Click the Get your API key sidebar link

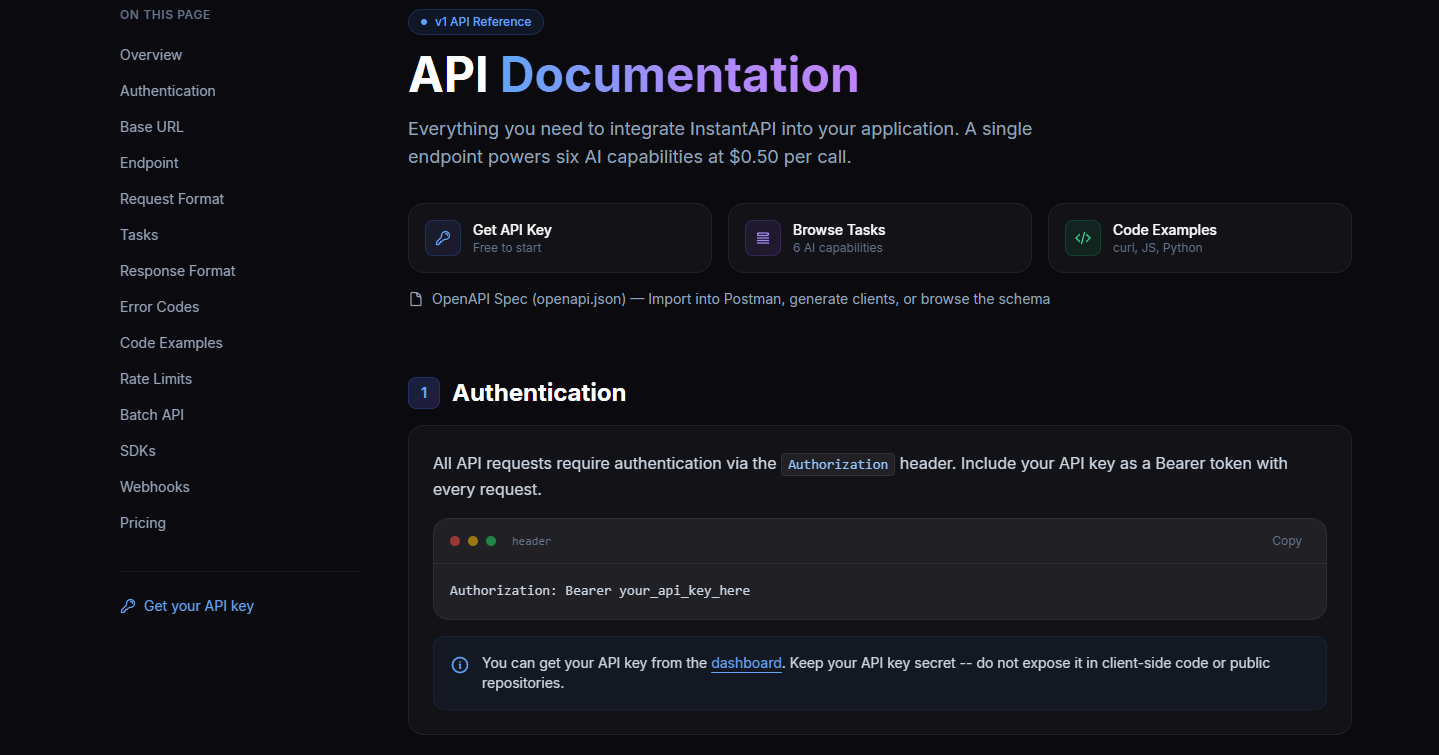click(x=187, y=606)
